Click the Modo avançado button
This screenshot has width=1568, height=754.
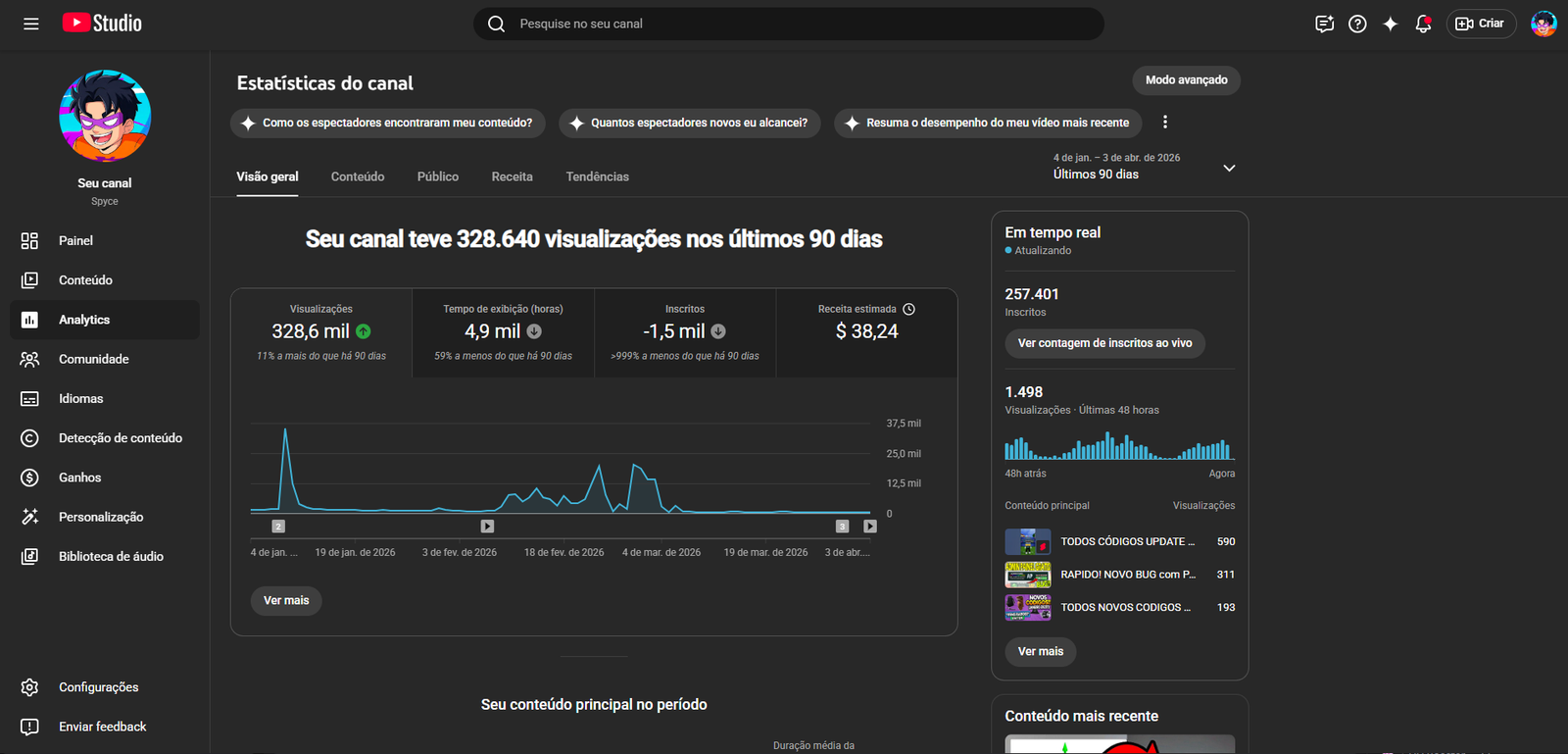1186,80
